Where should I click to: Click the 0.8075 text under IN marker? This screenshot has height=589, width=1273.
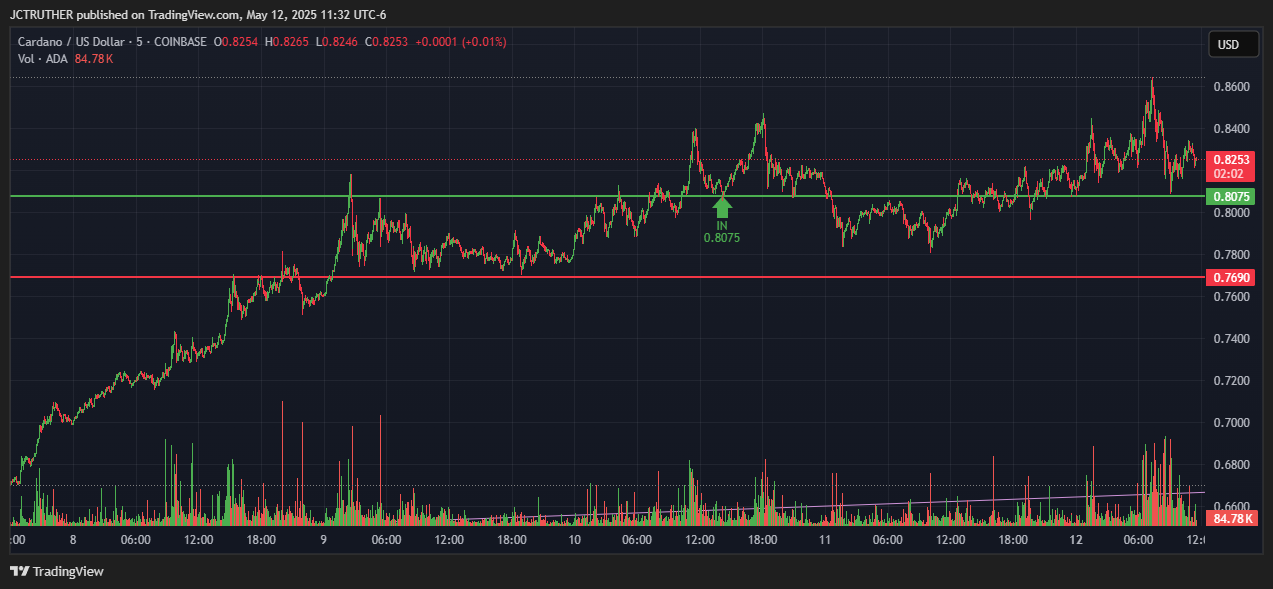722,238
